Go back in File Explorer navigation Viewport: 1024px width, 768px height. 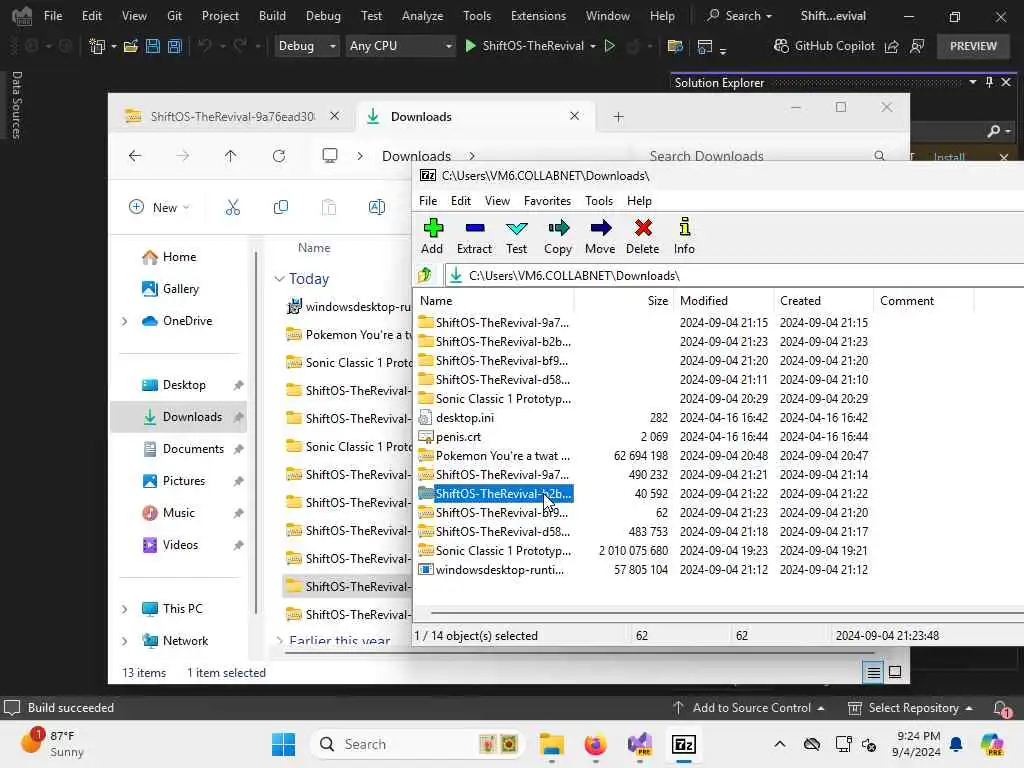tap(135, 156)
